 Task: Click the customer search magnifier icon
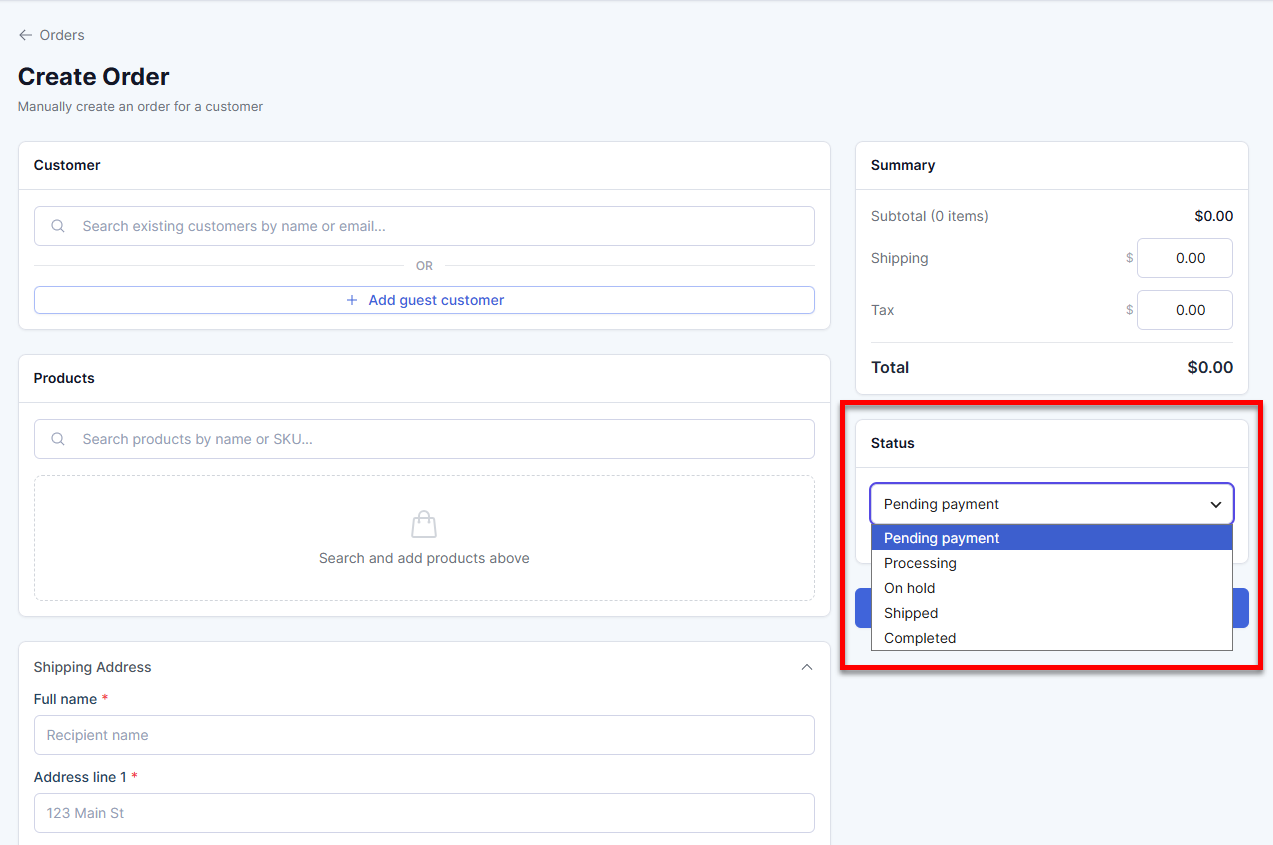58,226
